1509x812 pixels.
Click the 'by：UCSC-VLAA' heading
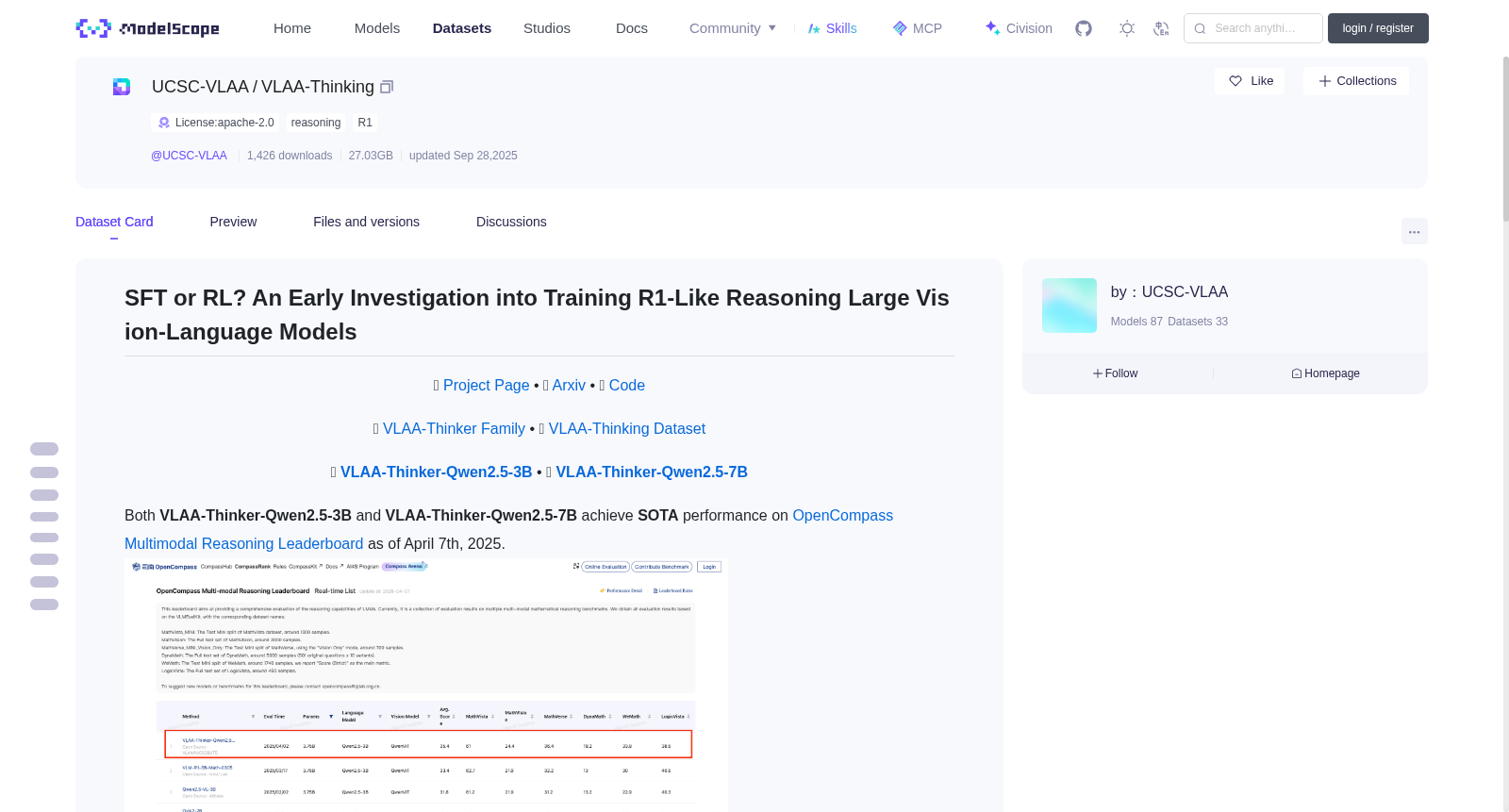point(1169,292)
